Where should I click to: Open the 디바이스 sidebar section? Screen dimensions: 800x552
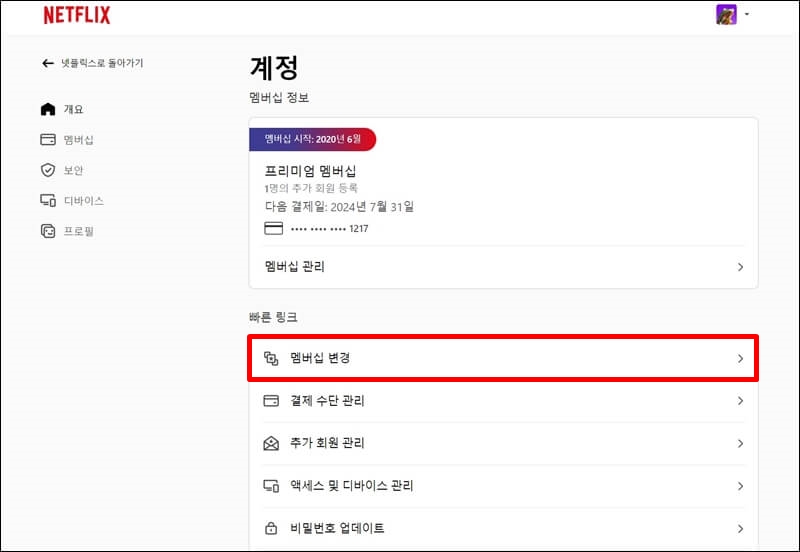(x=83, y=201)
